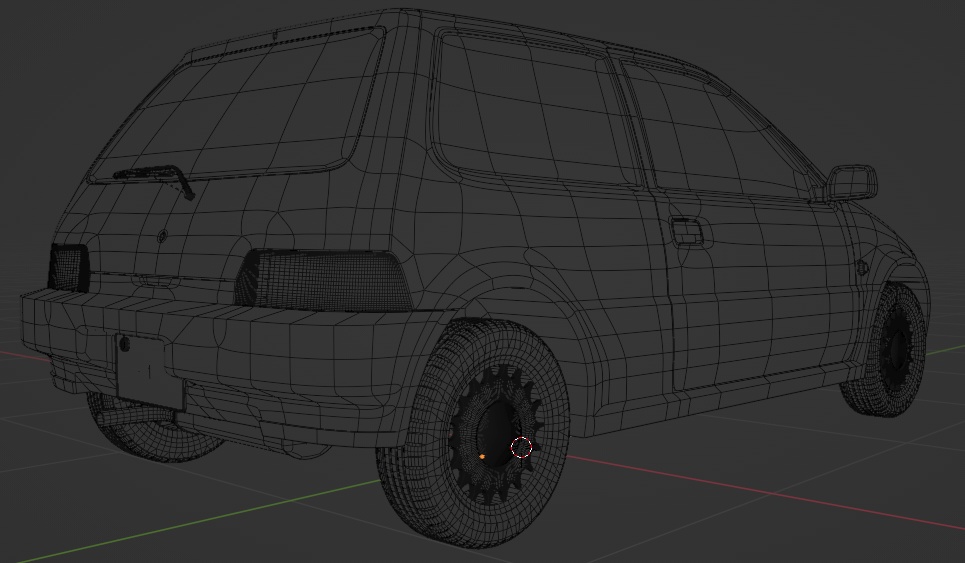Click the side mirror mesh

(851, 183)
